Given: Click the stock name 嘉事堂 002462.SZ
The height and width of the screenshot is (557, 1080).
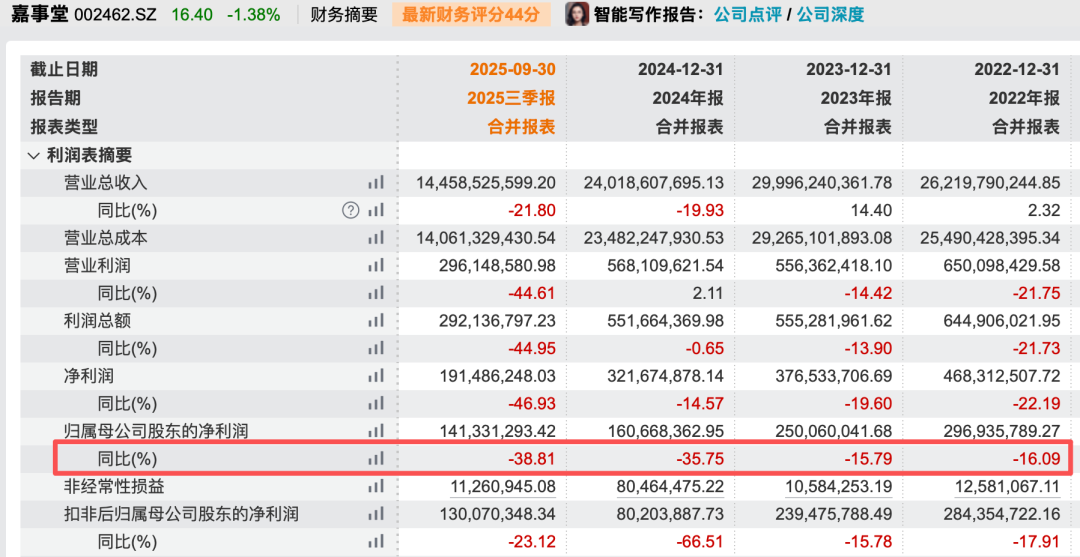Looking at the screenshot, I should click(83, 15).
